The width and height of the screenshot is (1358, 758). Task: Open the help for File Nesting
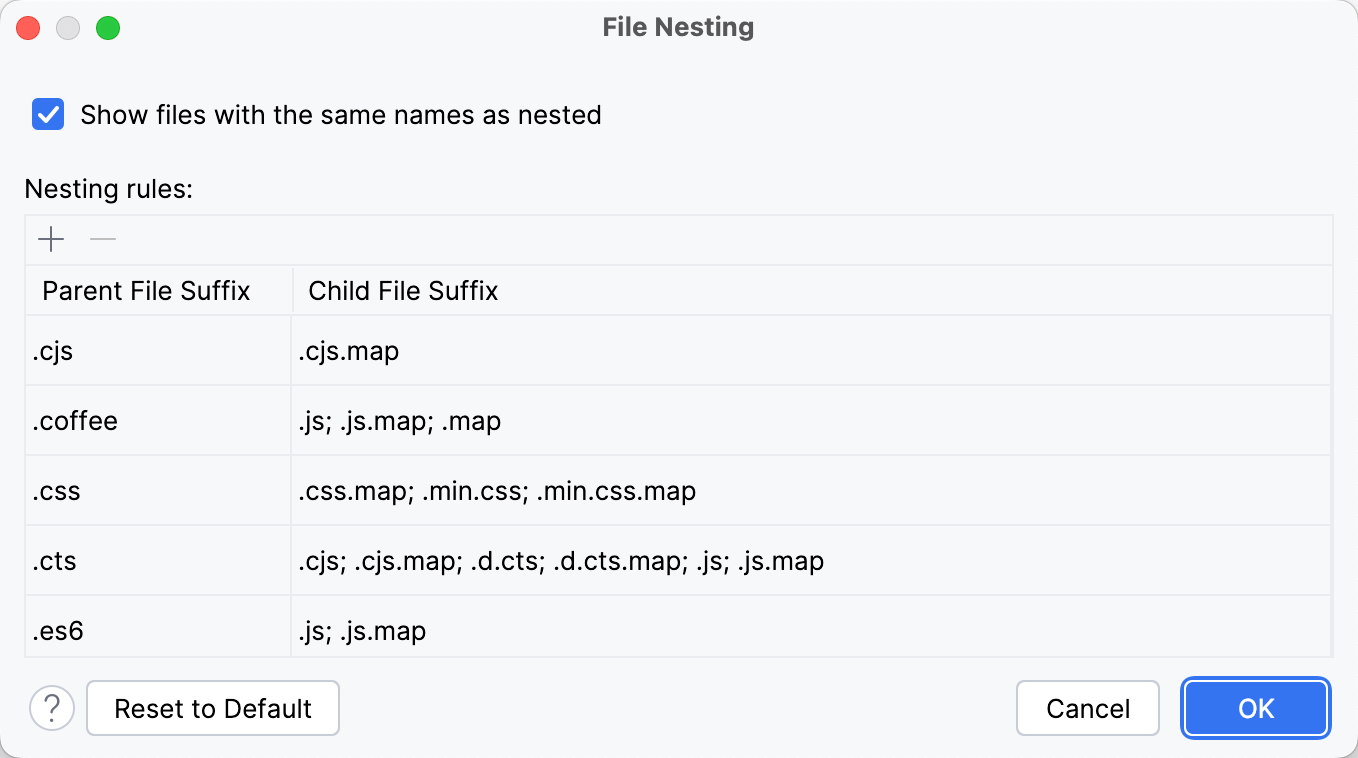coord(53,708)
